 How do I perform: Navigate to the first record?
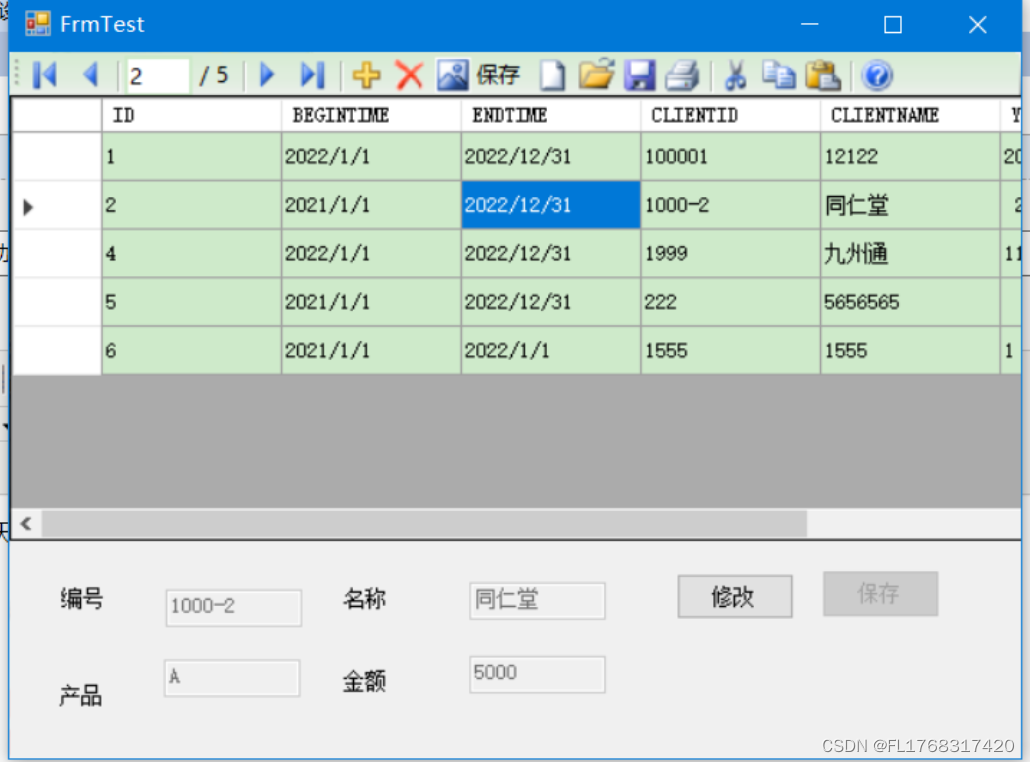click(44, 75)
